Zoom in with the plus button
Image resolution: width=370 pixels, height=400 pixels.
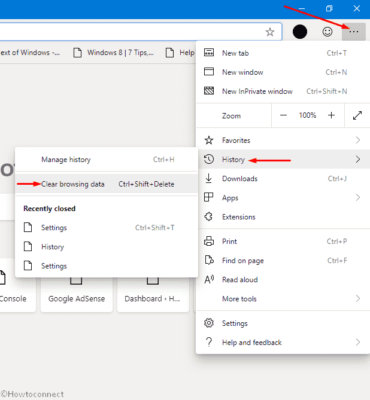click(x=331, y=115)
